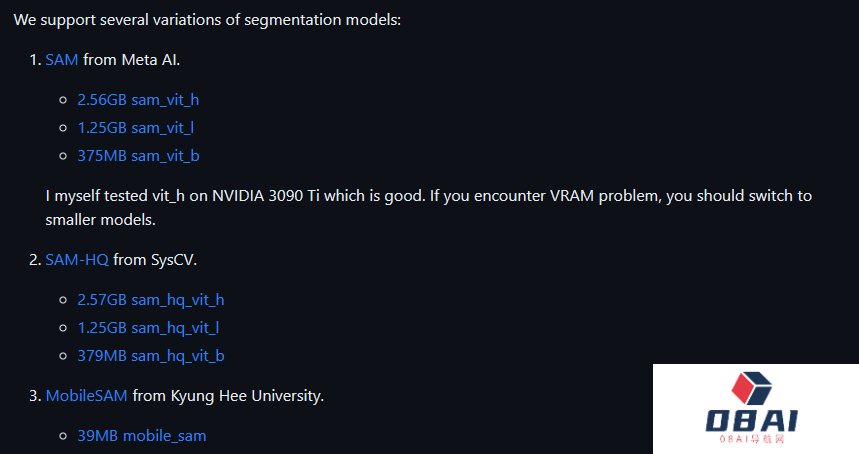Click the "from Meta AI." text
Screen dimensions: 859x454
point(132,60)
